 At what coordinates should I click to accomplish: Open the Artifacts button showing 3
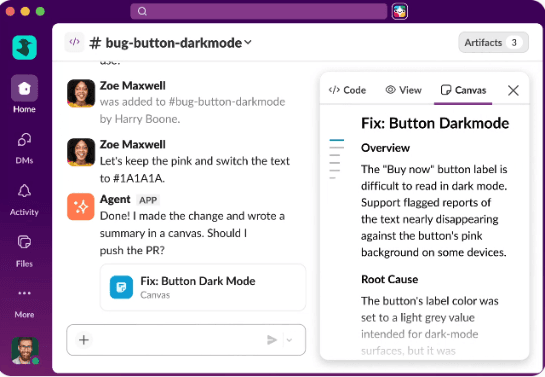pyautogui.click(x=494, y=42)
